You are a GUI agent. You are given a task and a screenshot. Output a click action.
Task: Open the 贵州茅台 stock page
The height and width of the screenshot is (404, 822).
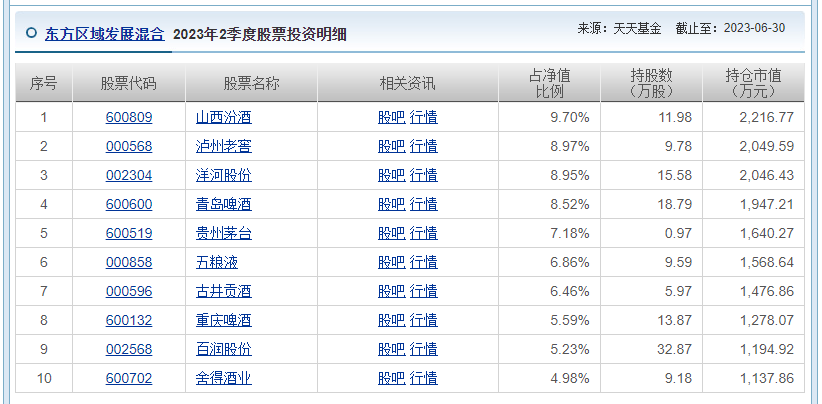tap(224, 233)
